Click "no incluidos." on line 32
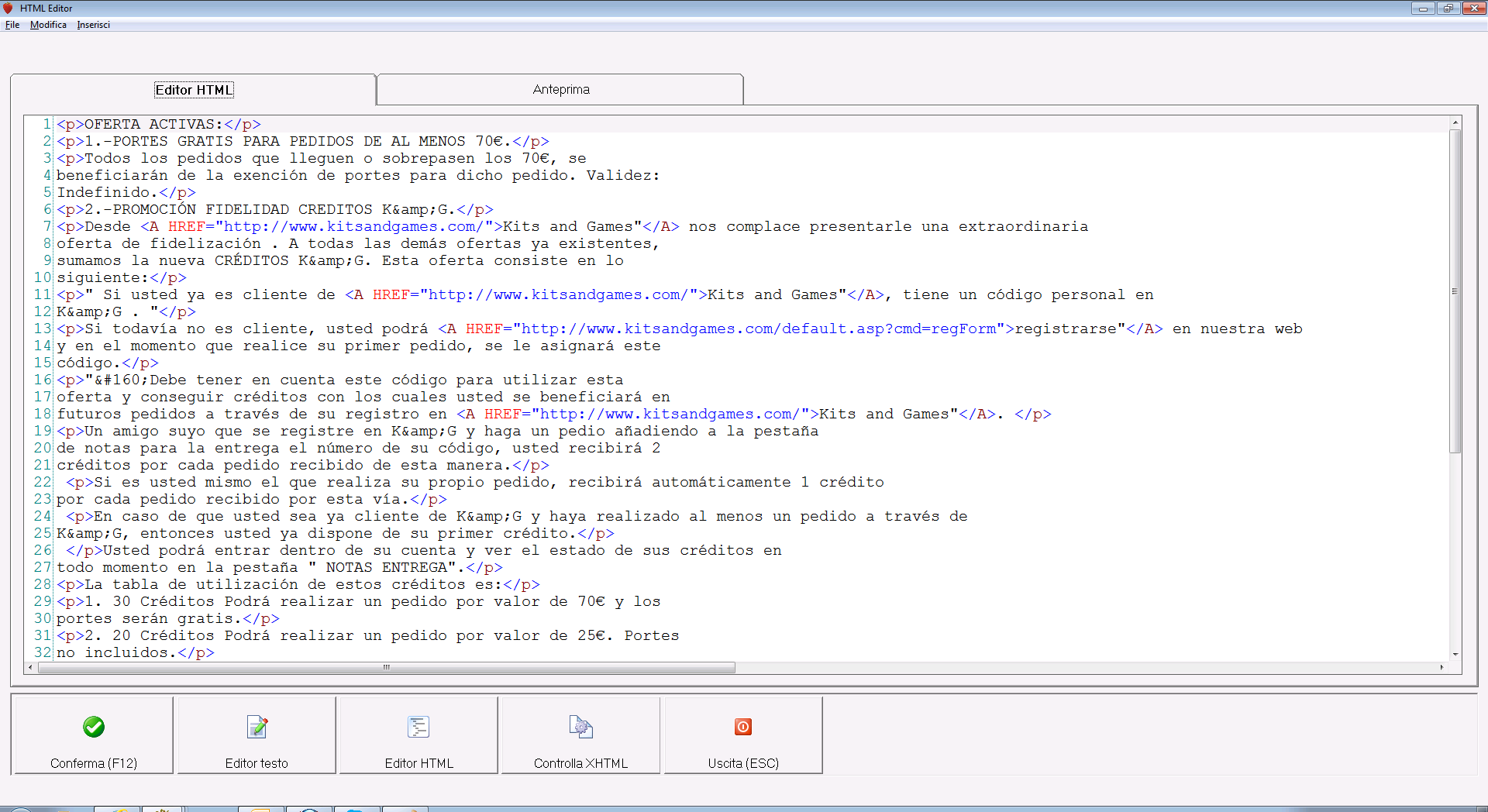 117,652
